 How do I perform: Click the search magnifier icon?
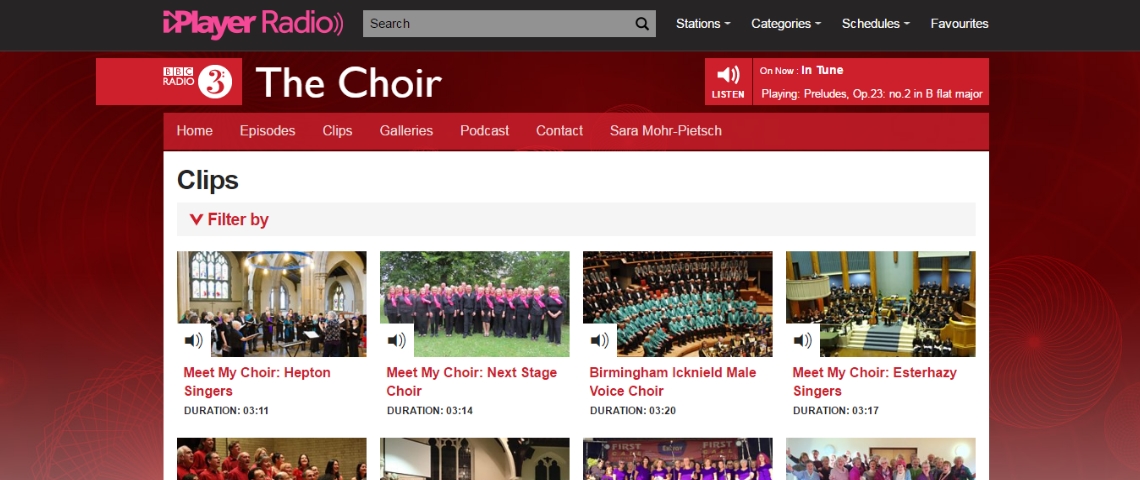click(x=642, y=23)
